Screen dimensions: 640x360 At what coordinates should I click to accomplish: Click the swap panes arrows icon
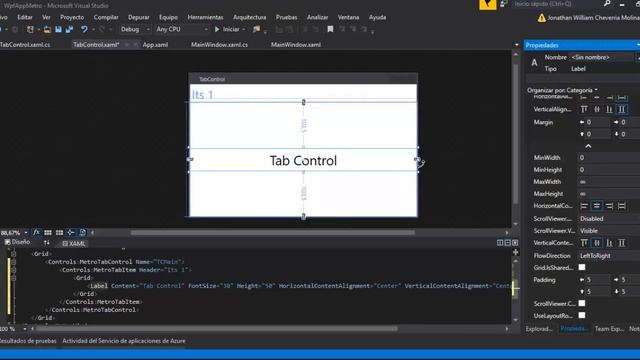coord(47,243)
